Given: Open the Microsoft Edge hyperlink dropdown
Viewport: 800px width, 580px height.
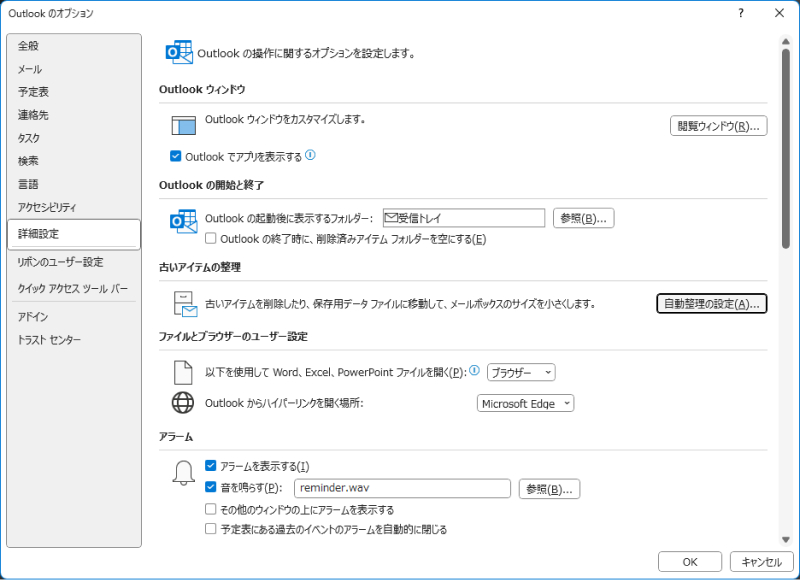Looking at the screenshot, I should pos(525,403).
